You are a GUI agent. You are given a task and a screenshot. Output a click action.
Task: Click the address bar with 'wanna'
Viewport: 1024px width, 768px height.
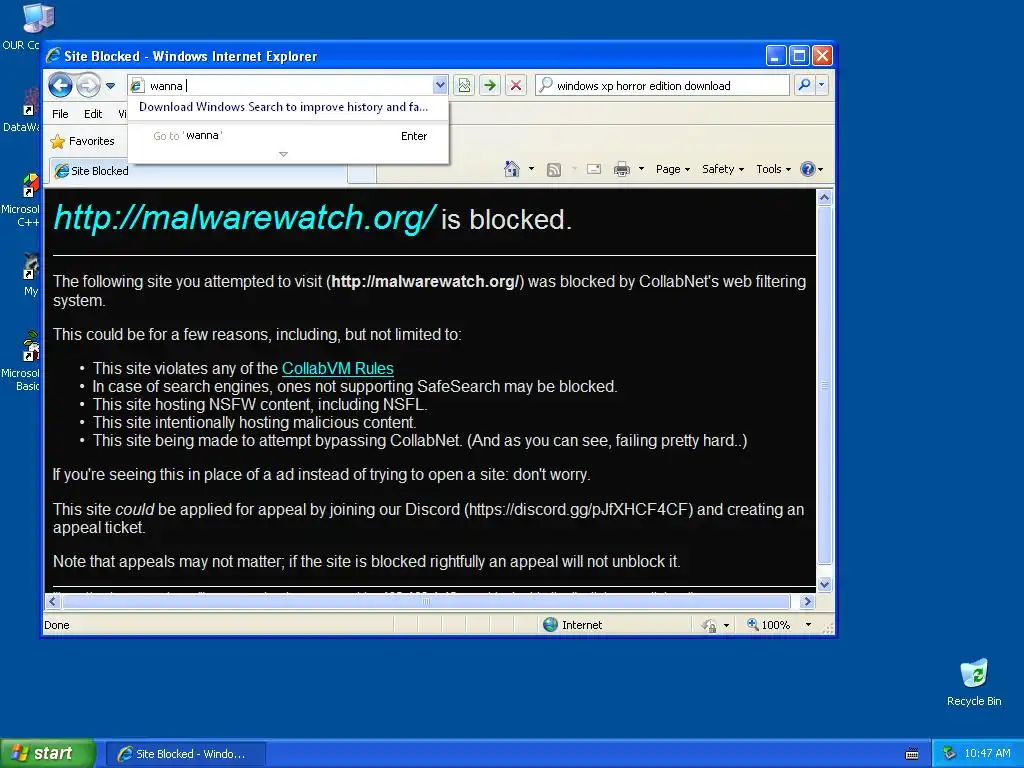[281, 86]
